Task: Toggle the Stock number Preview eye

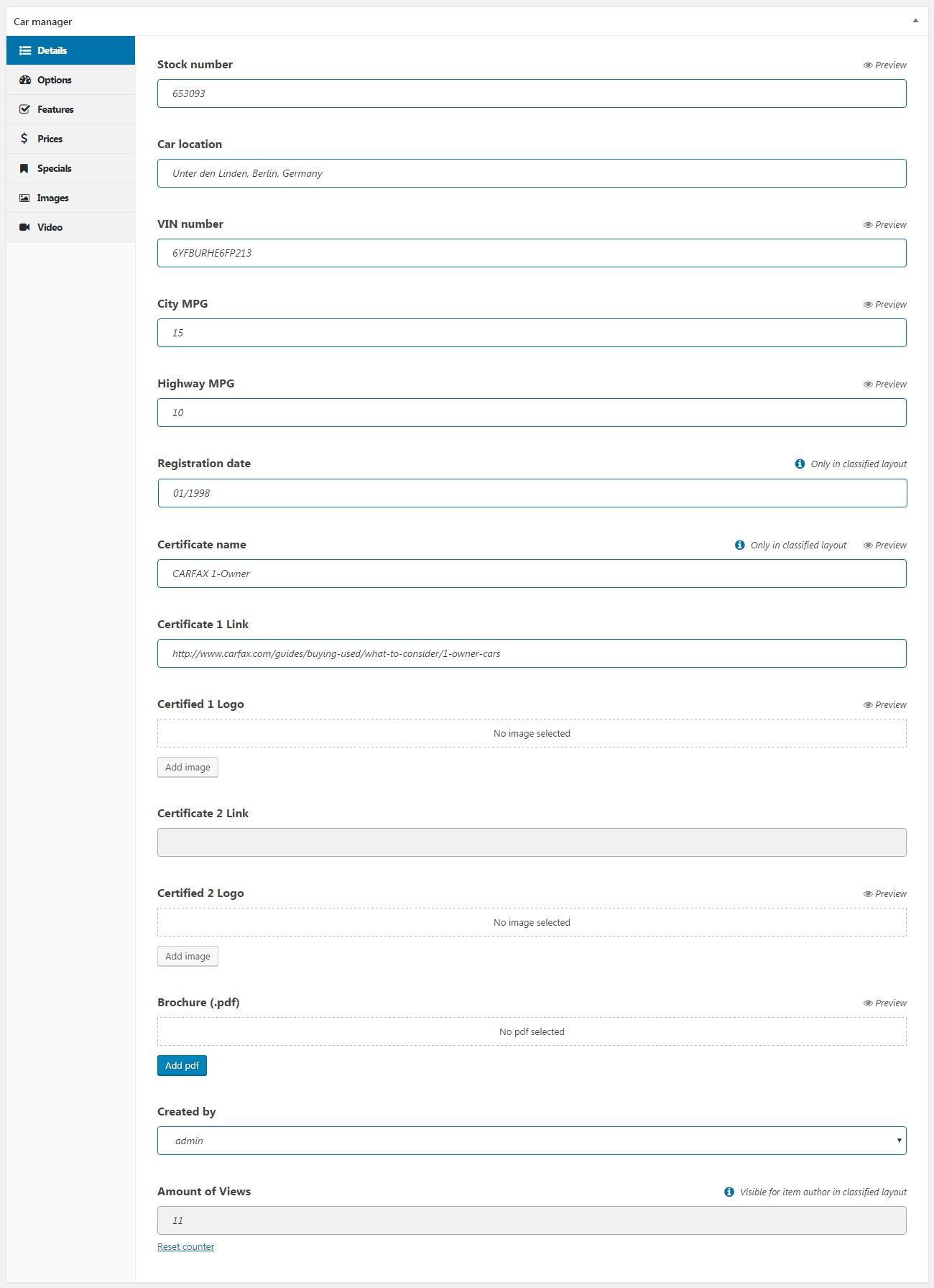Action: (x=868, y=65)
